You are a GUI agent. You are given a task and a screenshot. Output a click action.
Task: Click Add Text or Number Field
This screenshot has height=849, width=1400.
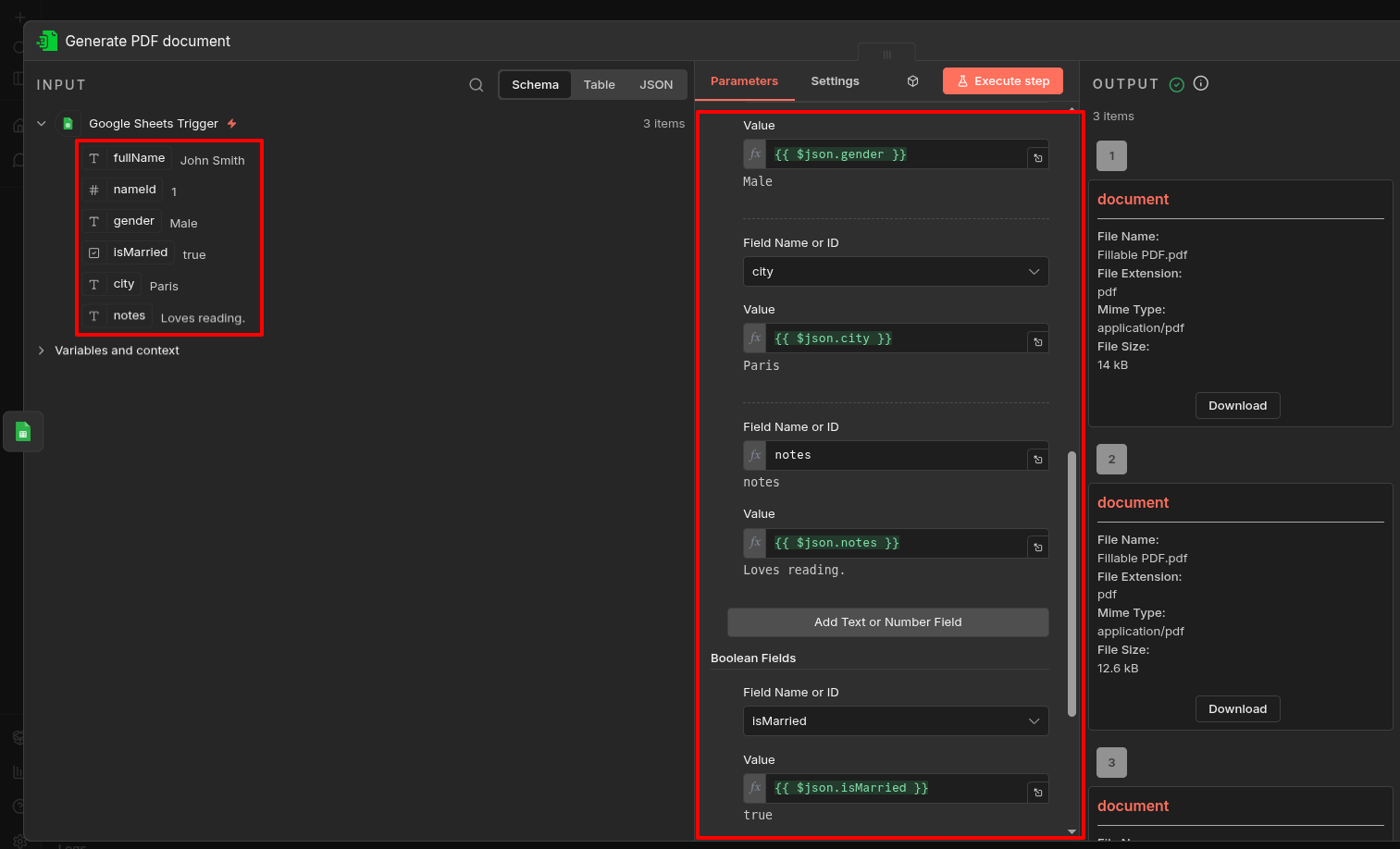[x=887, y=621]
